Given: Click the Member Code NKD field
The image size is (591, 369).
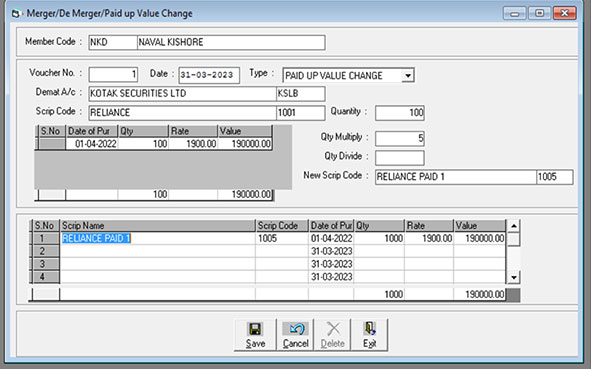Looking at the screenshot, I should (113, 42).
